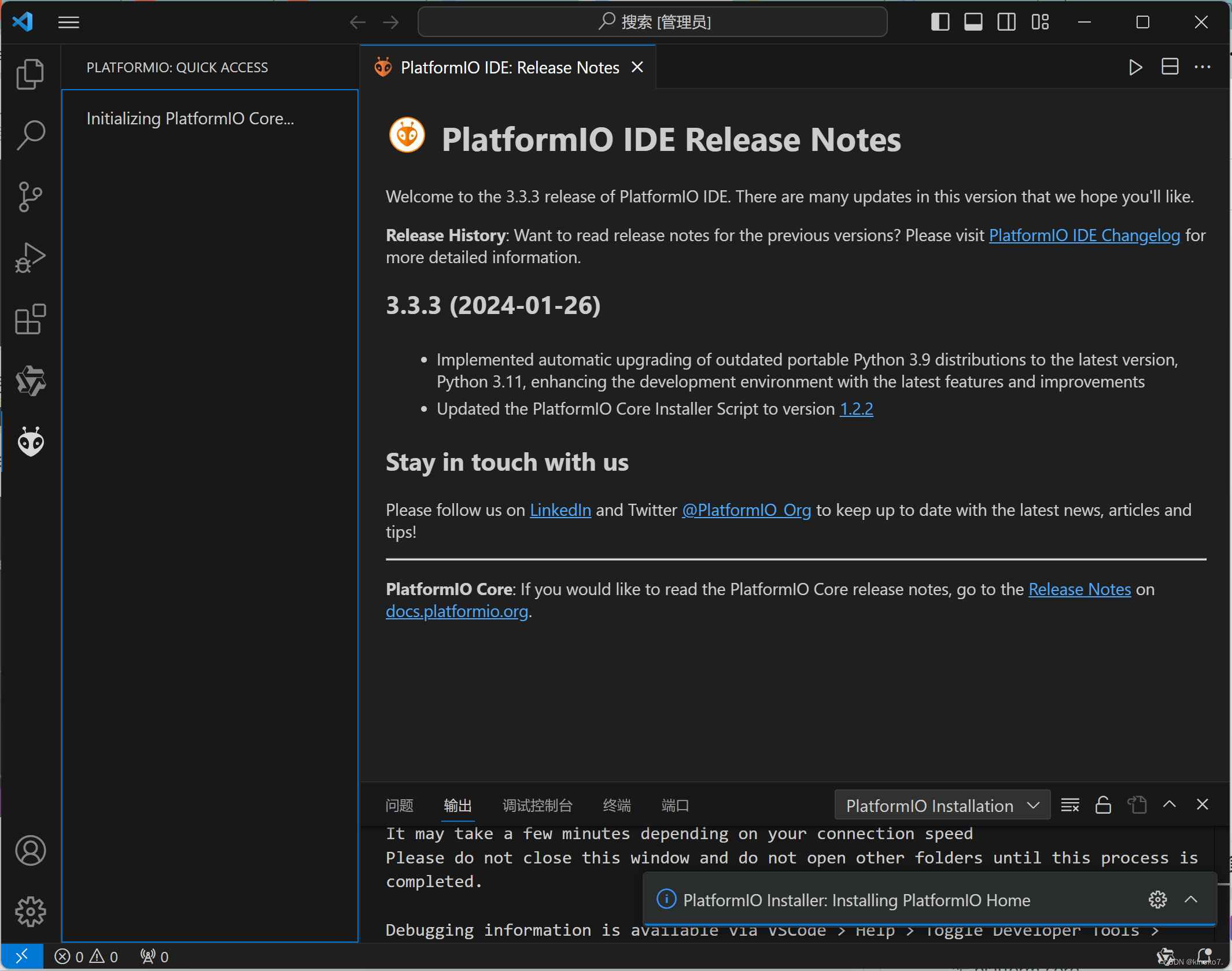The image size is (1232, 971).
Task: Open the Extensions view
Action: coord(30,319)
